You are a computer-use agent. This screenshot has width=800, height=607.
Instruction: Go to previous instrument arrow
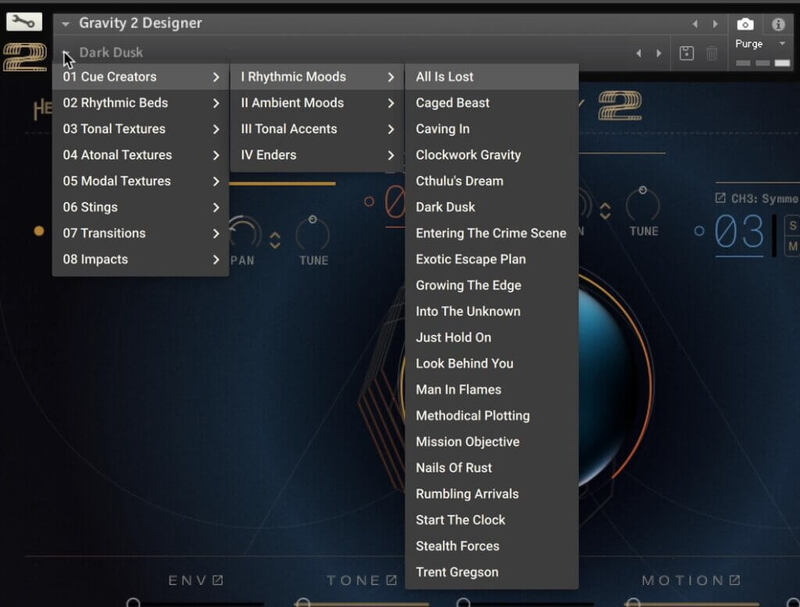coord(695,24)
